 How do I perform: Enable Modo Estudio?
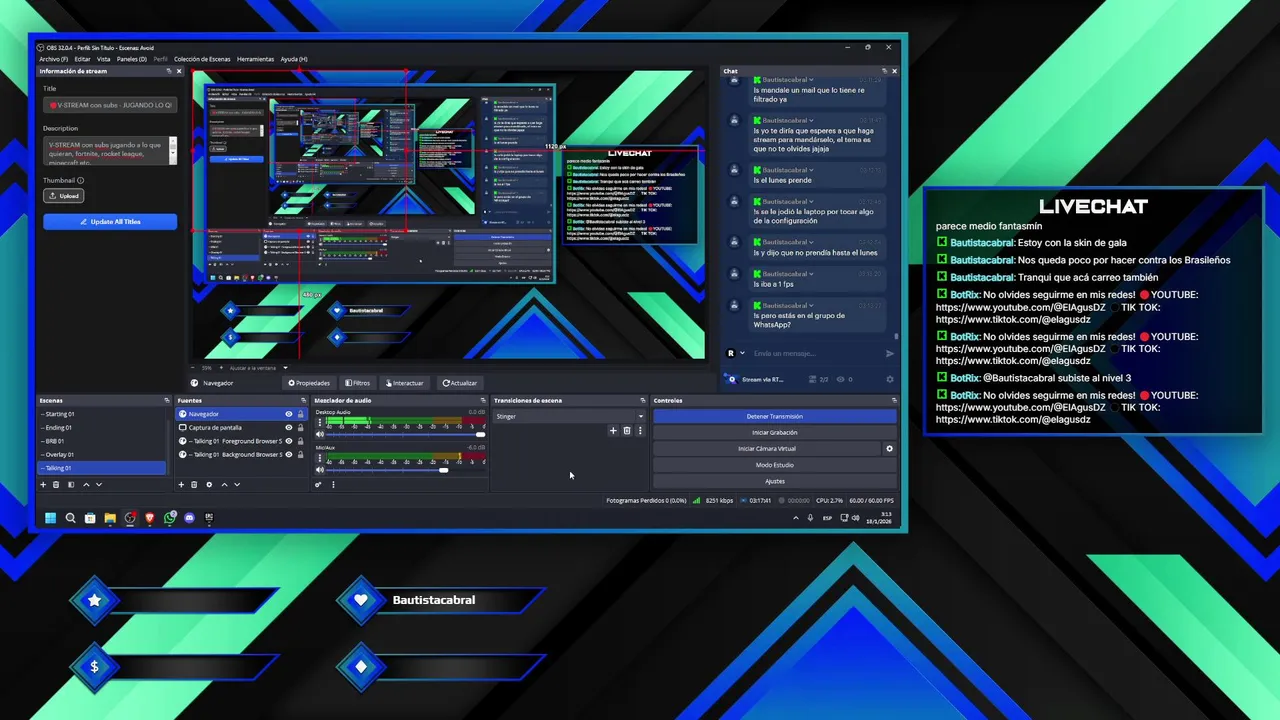[x=775, y=465]
